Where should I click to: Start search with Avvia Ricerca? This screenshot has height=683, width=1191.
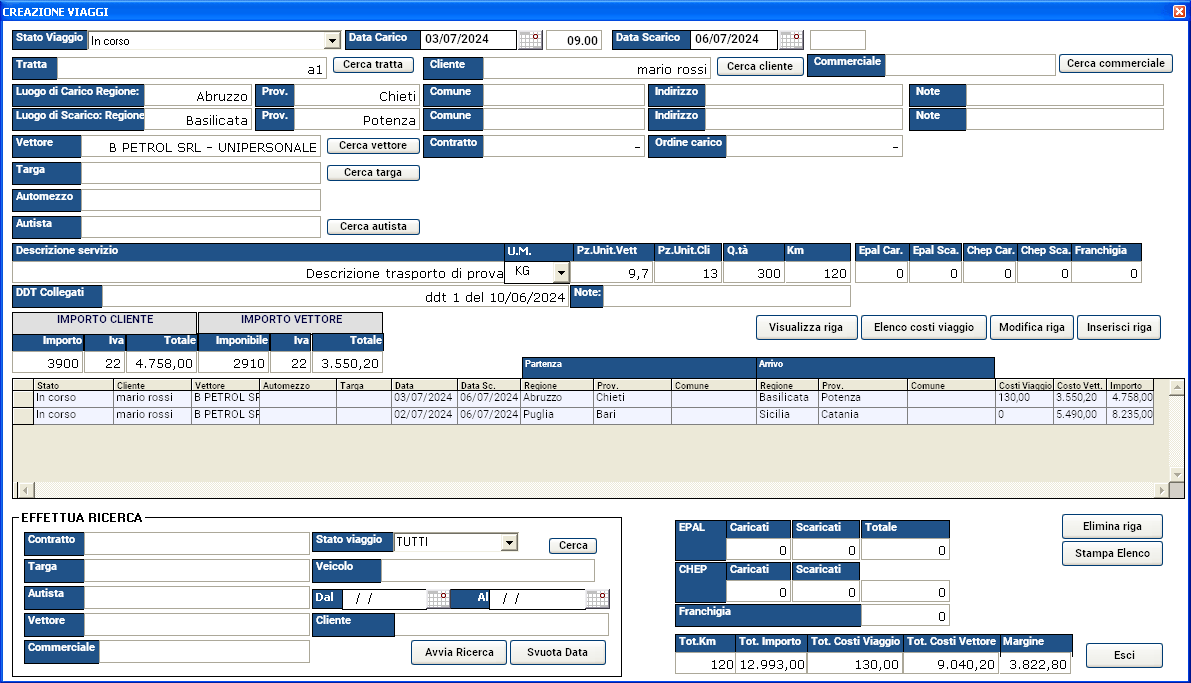pos(459,653)
